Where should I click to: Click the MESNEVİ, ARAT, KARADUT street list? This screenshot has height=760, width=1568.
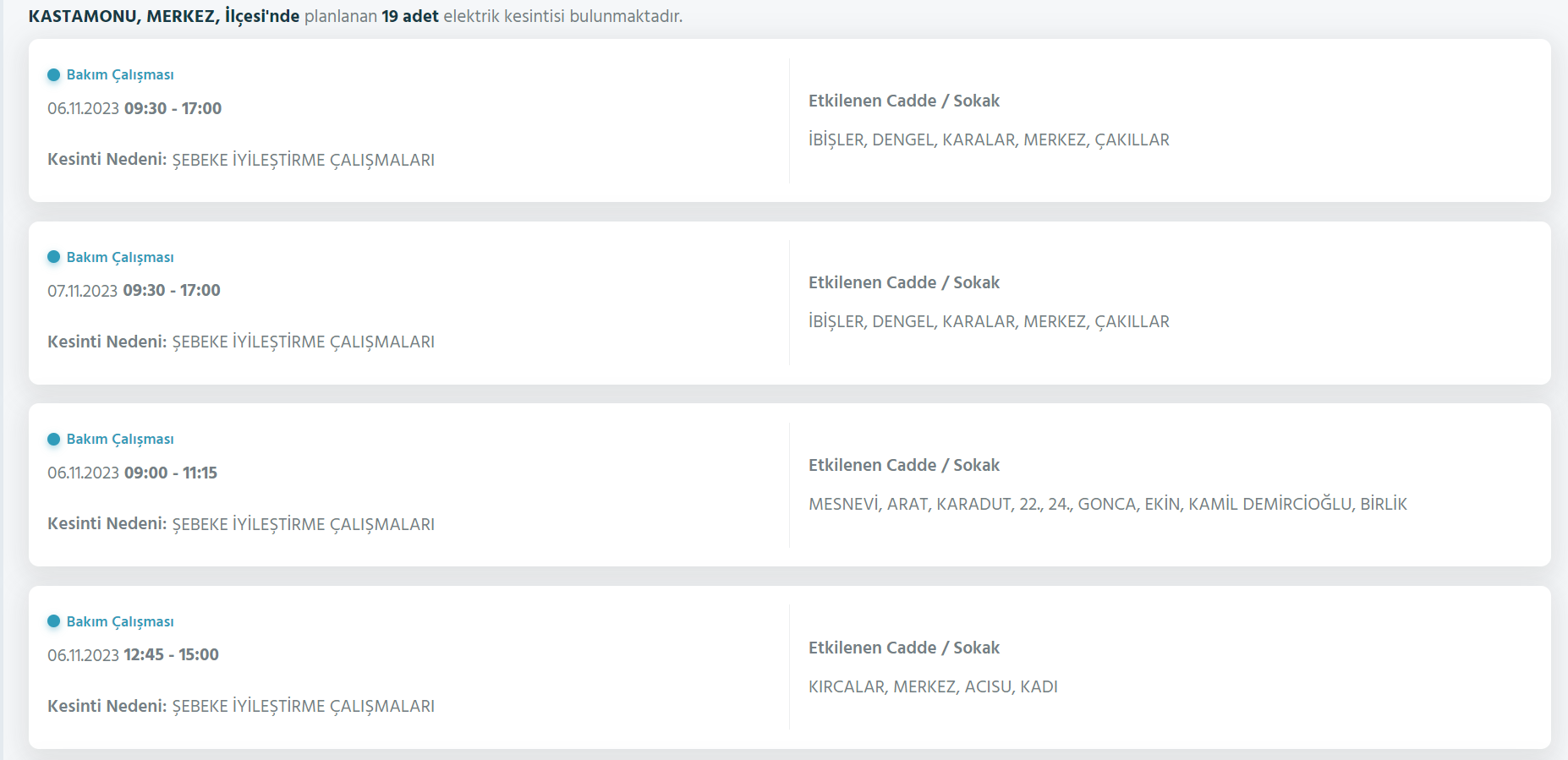pos(1108,504)
